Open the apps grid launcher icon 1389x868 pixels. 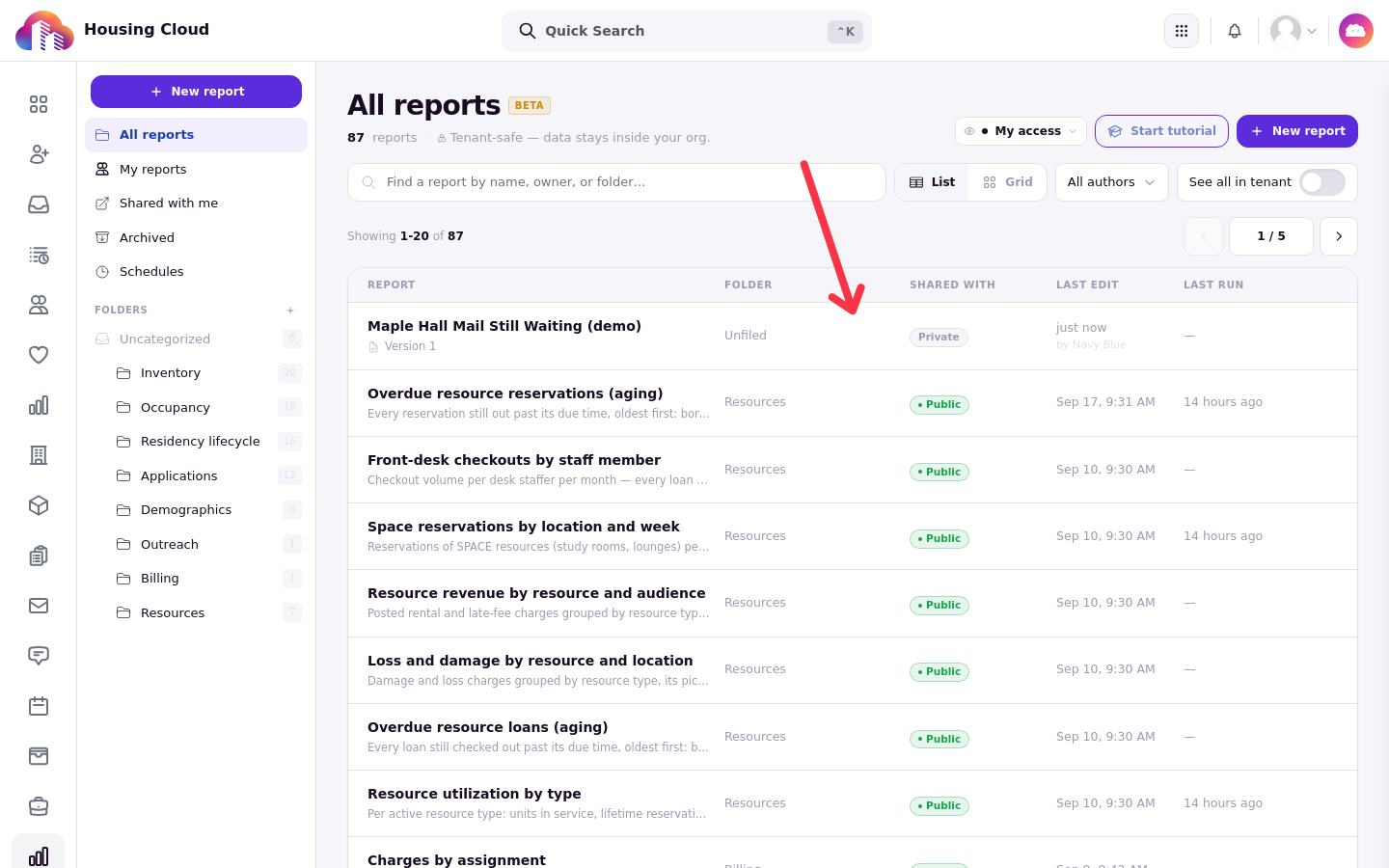click(x=1182, y=31)
